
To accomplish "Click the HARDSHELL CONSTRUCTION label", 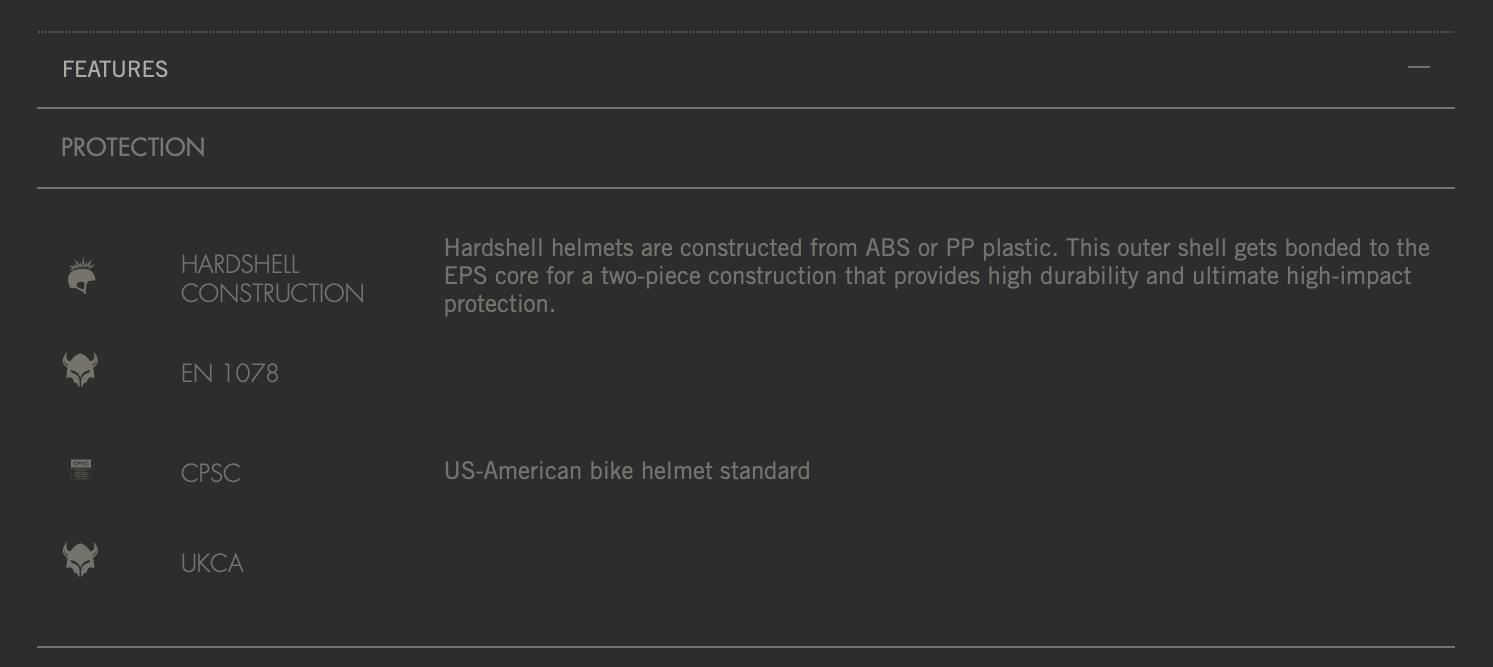I will coord(272,279).
